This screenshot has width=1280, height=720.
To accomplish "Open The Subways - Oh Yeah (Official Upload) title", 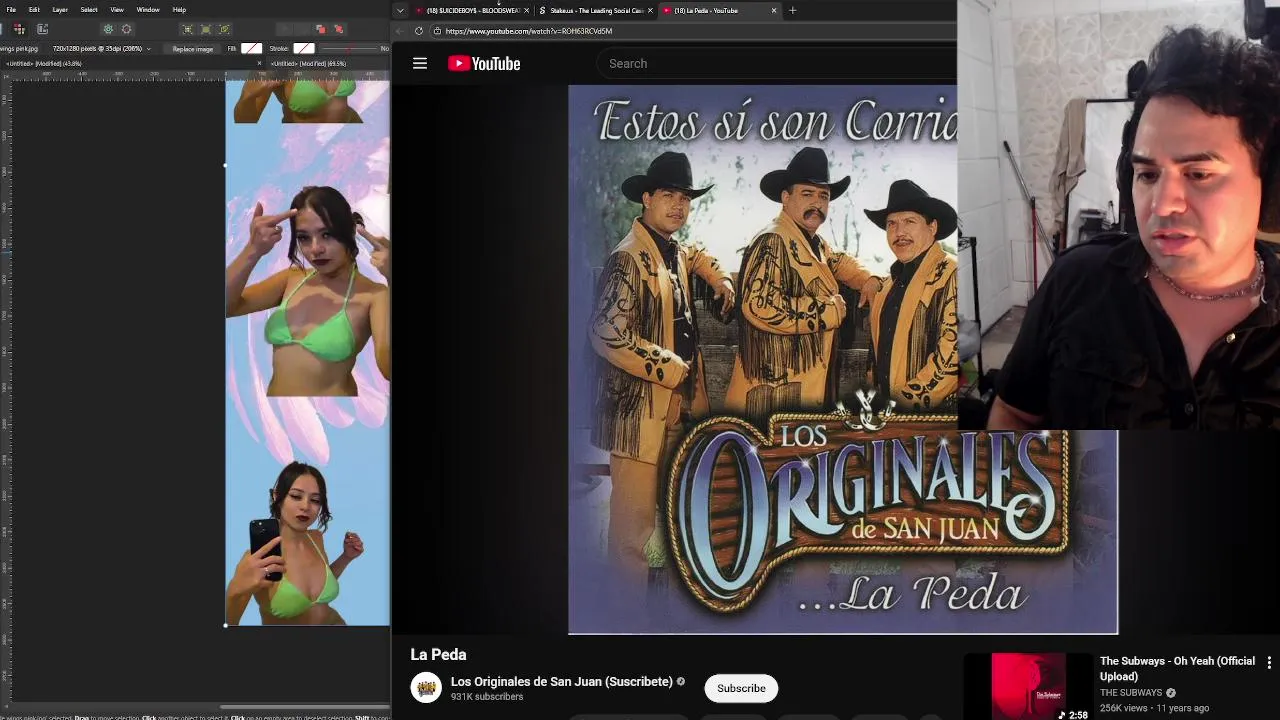I will (1177, 669).
